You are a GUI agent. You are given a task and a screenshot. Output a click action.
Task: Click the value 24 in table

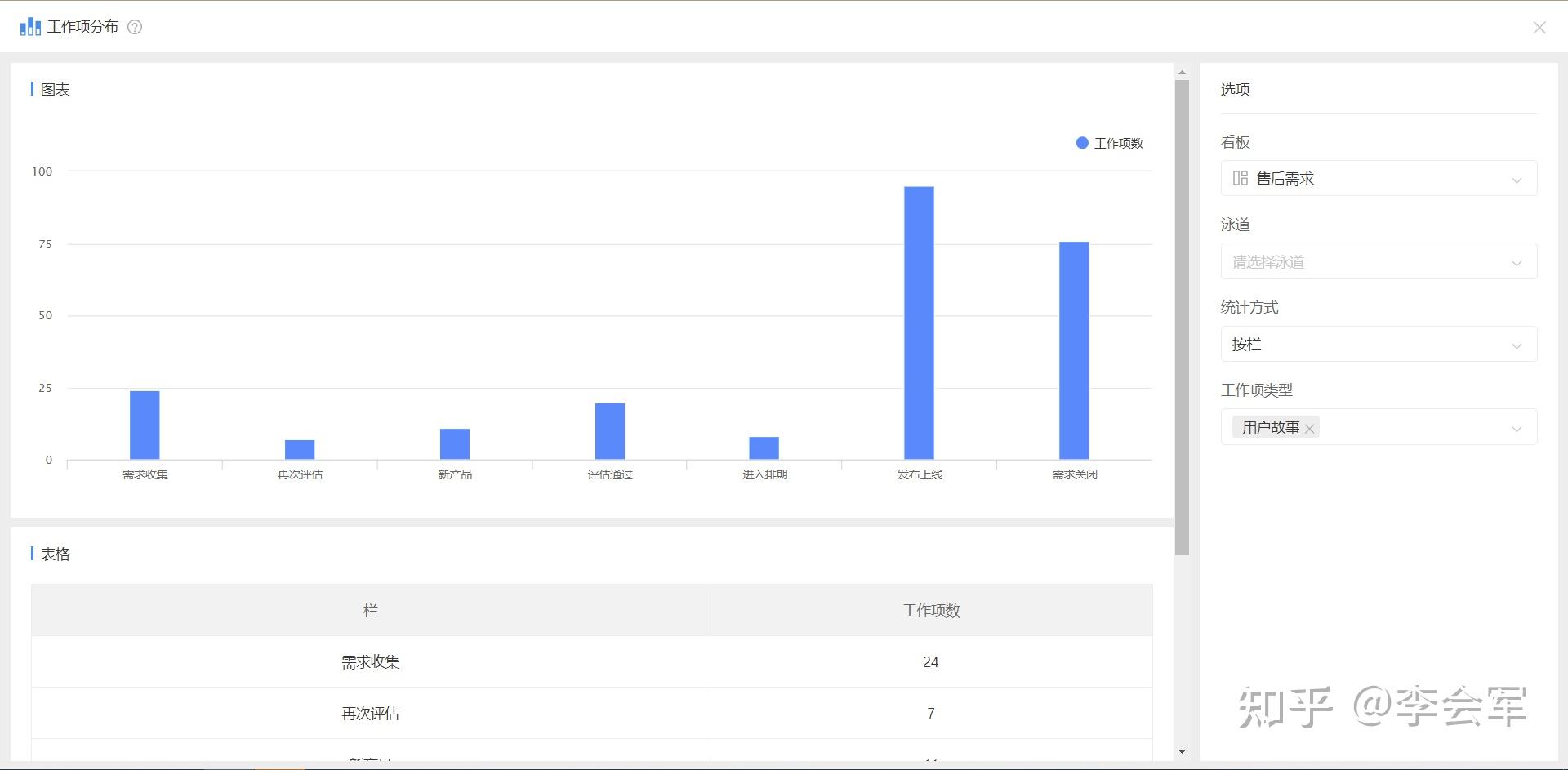(931, 662)
